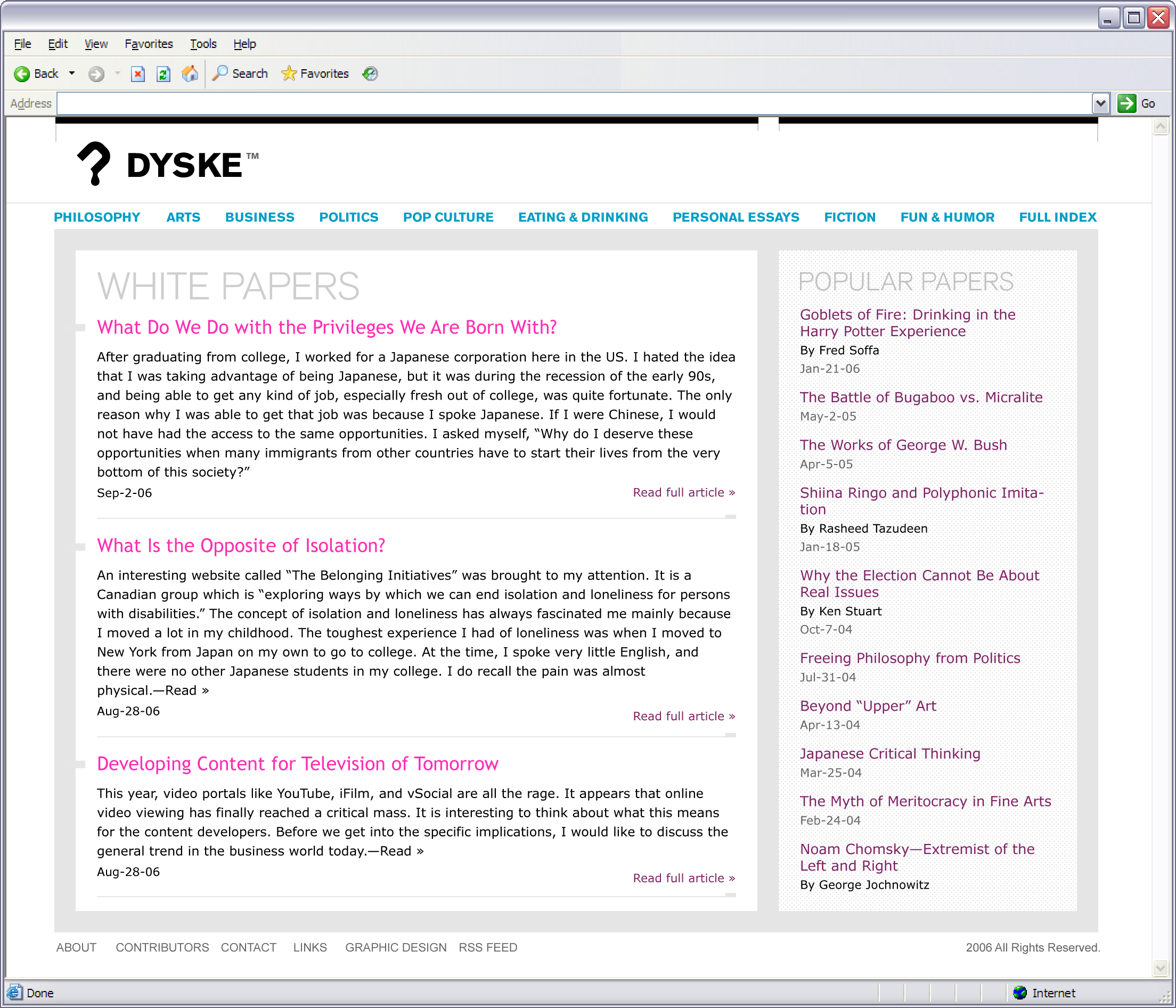Viewport: 1176px width, 1008px height.
Task: Open the Favorites menu
Action: [x=149, y=44]
